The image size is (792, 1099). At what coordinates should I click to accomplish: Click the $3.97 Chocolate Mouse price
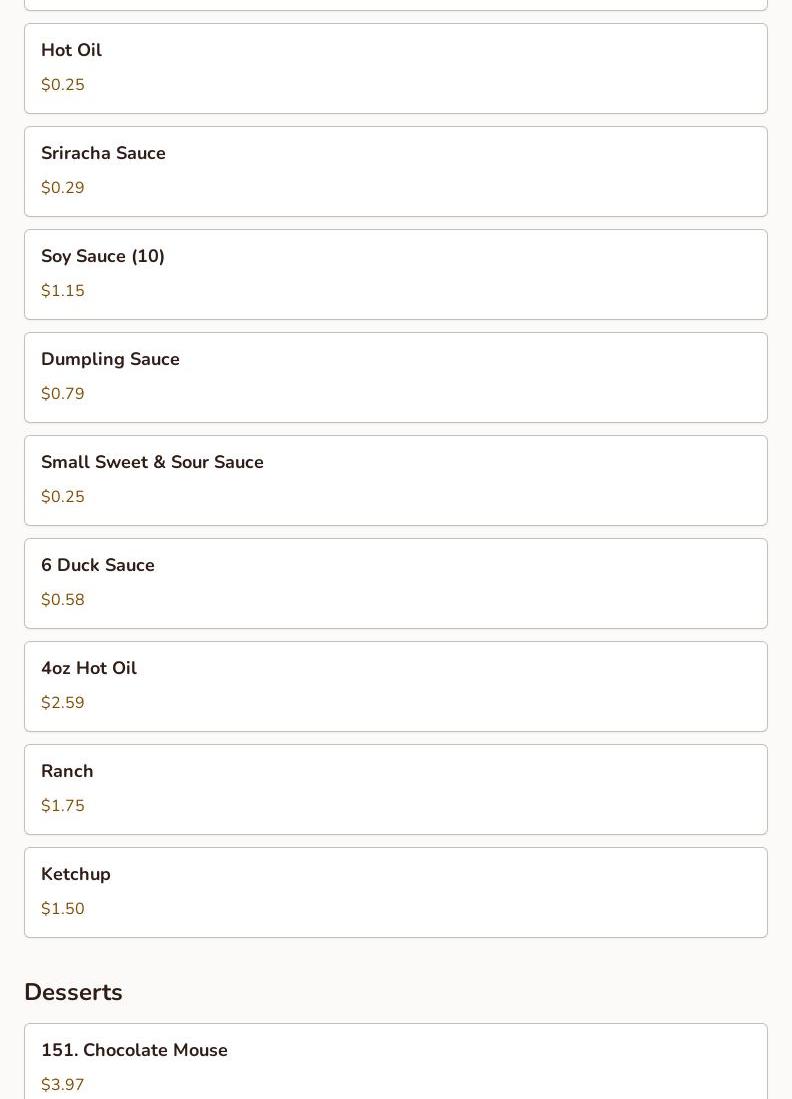click(x=63, y=1085)
